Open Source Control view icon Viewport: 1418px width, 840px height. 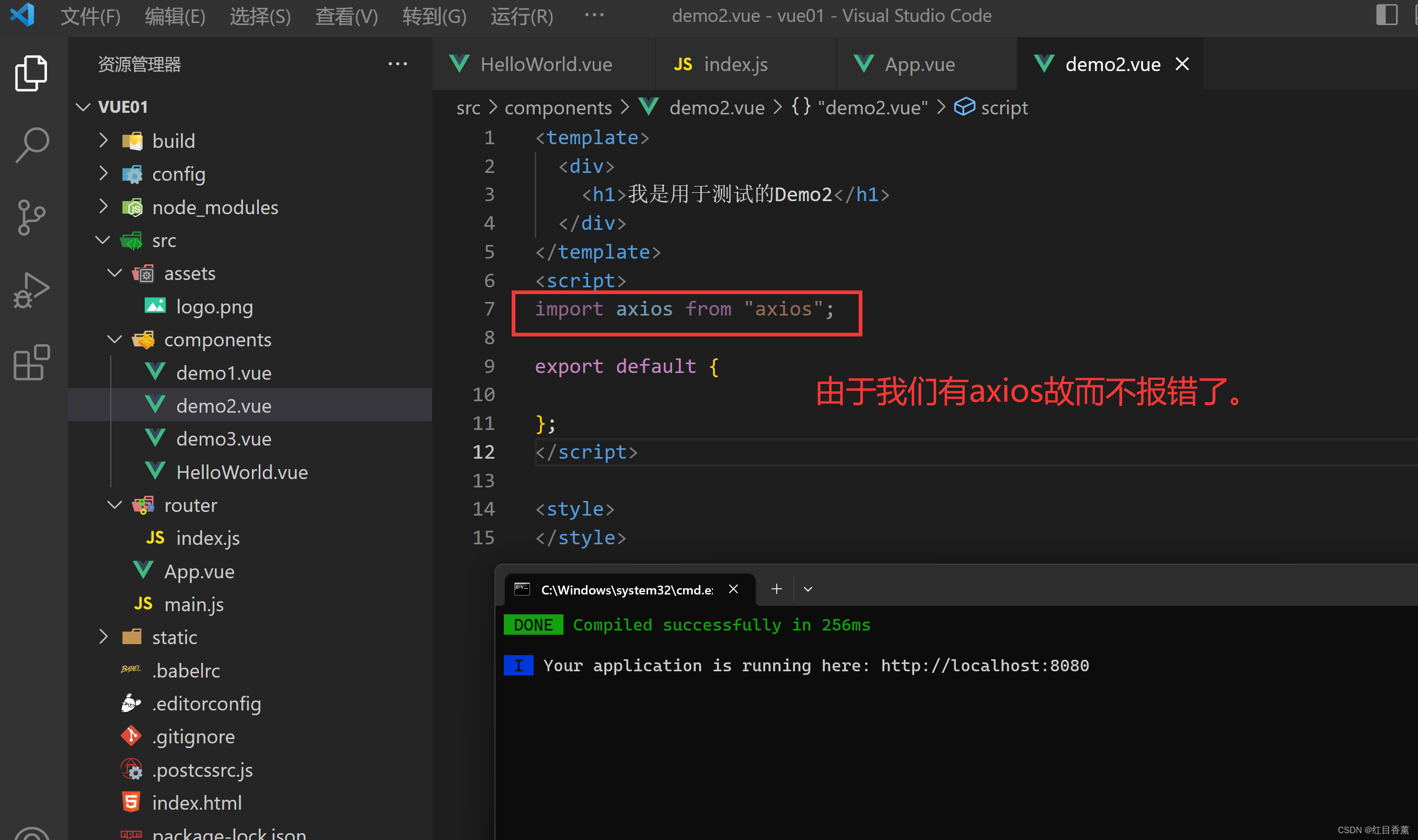(x=31, y=217)
